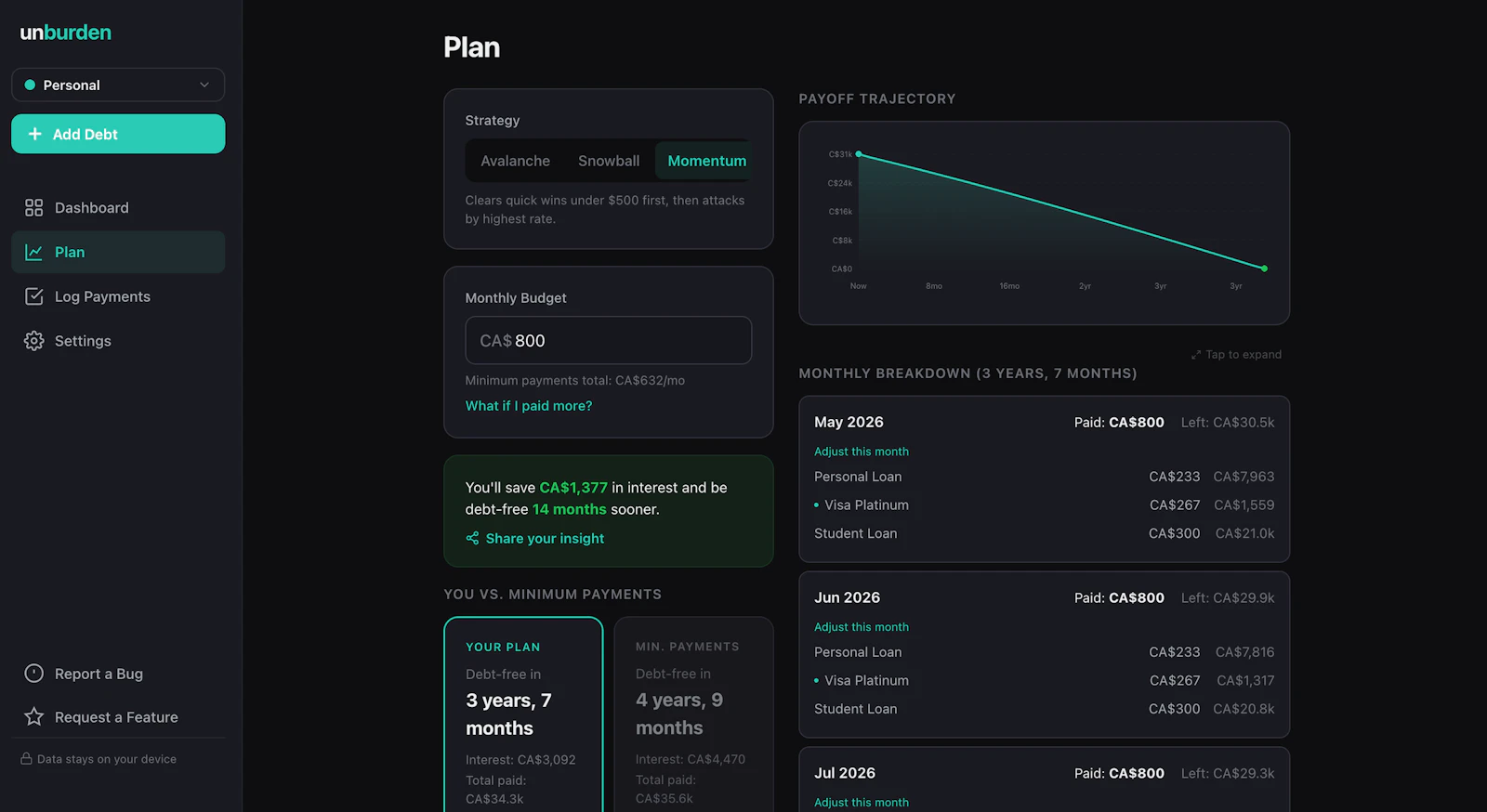Click the Payoff Trajectory heading

[x=877, y=98]
